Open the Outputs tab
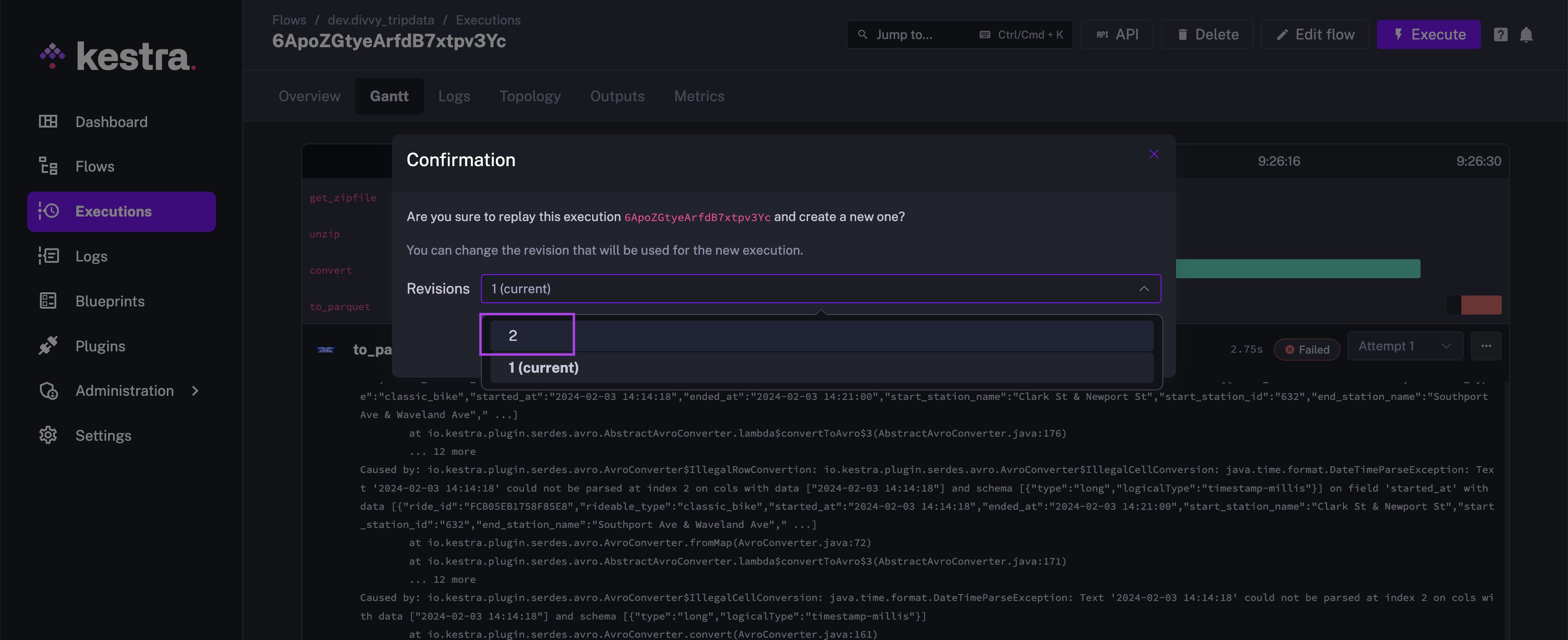The image size is (1568, 640). [617, 96]
